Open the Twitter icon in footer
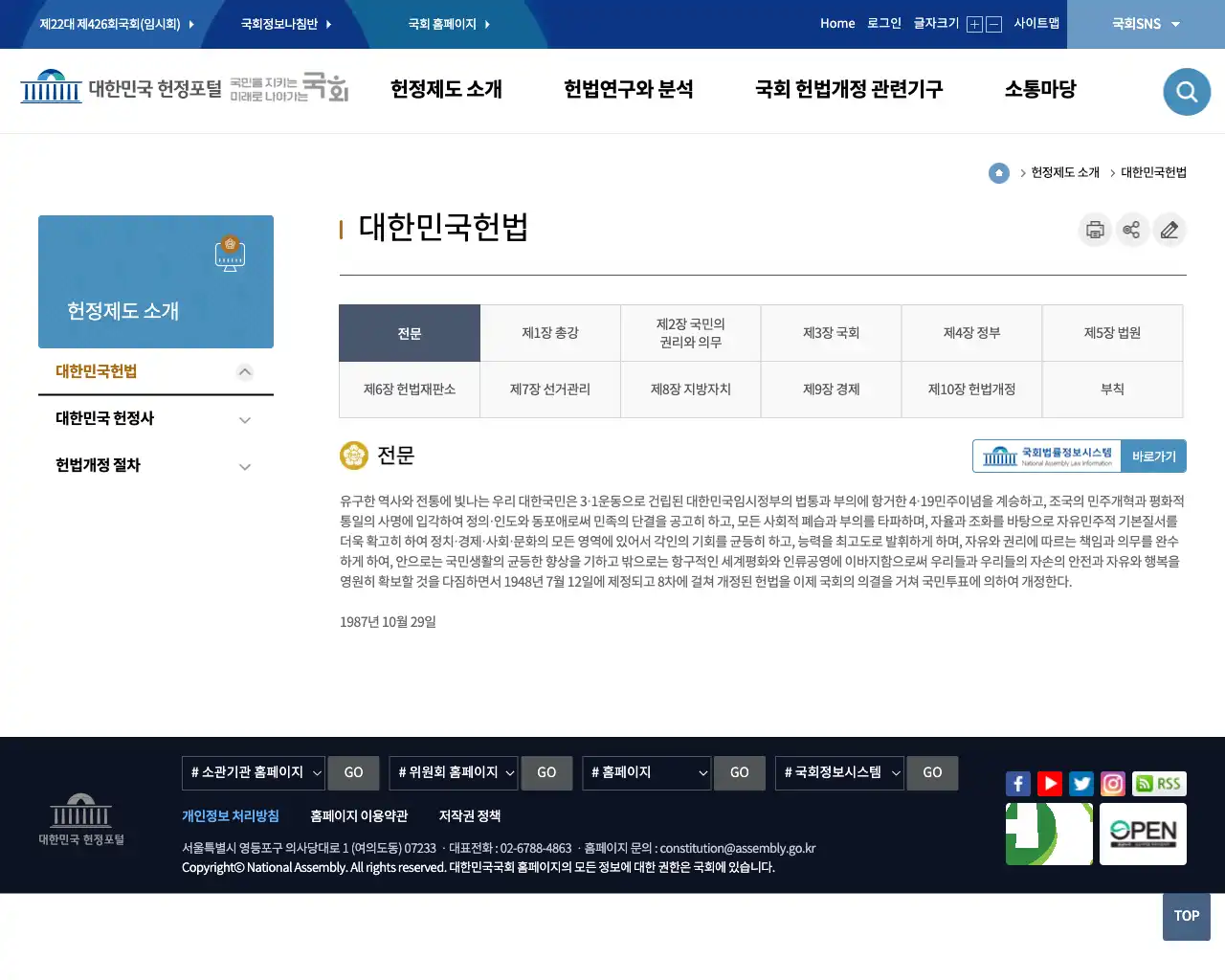 click(x=1081, y=784)
